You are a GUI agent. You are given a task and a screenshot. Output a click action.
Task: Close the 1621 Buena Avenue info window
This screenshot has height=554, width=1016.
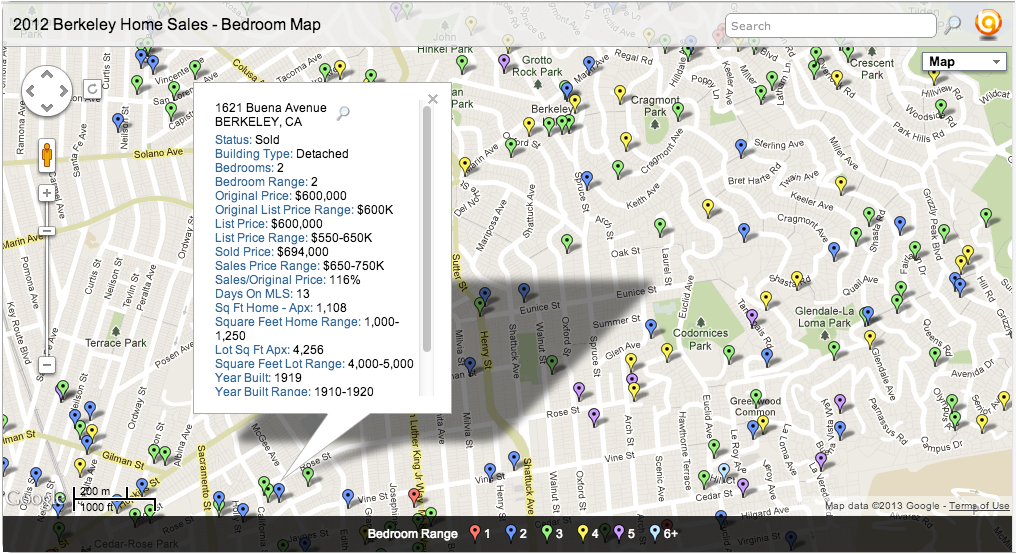433,98
